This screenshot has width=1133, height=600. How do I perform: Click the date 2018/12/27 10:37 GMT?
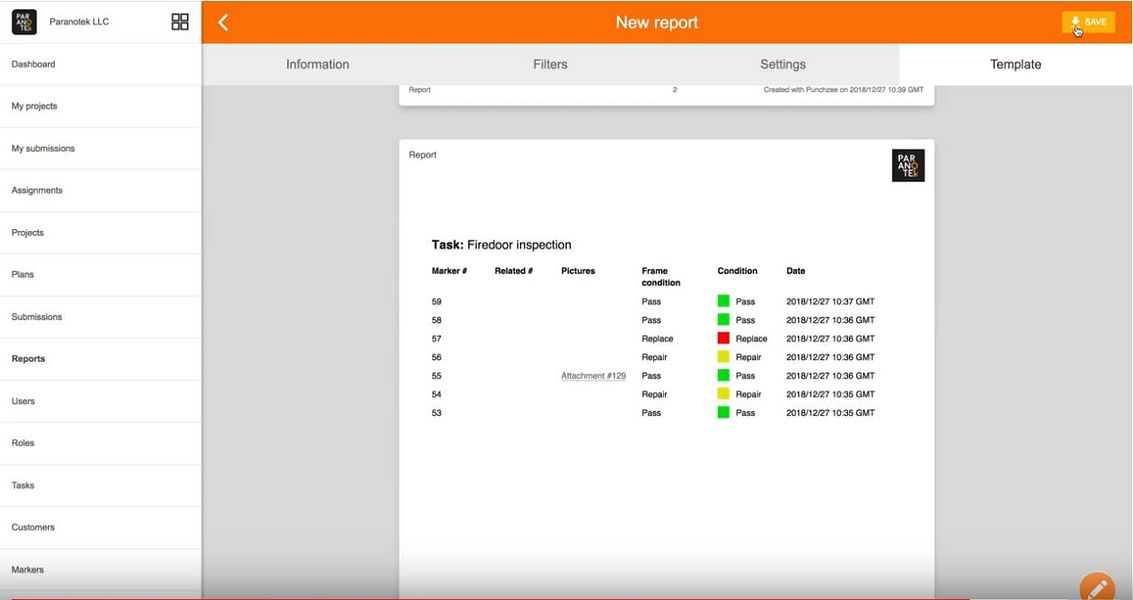click(830, 301)
